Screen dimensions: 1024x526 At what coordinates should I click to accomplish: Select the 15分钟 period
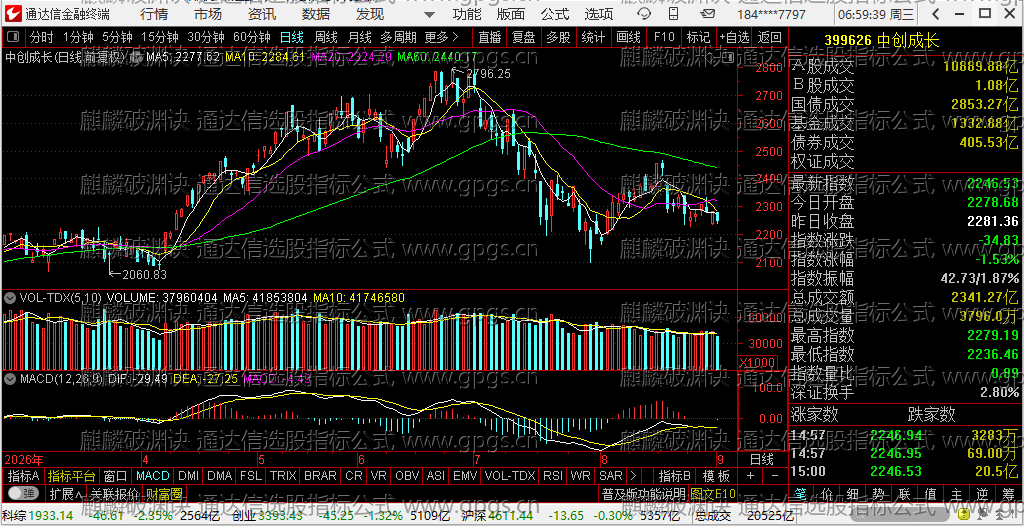coord(159,37)
